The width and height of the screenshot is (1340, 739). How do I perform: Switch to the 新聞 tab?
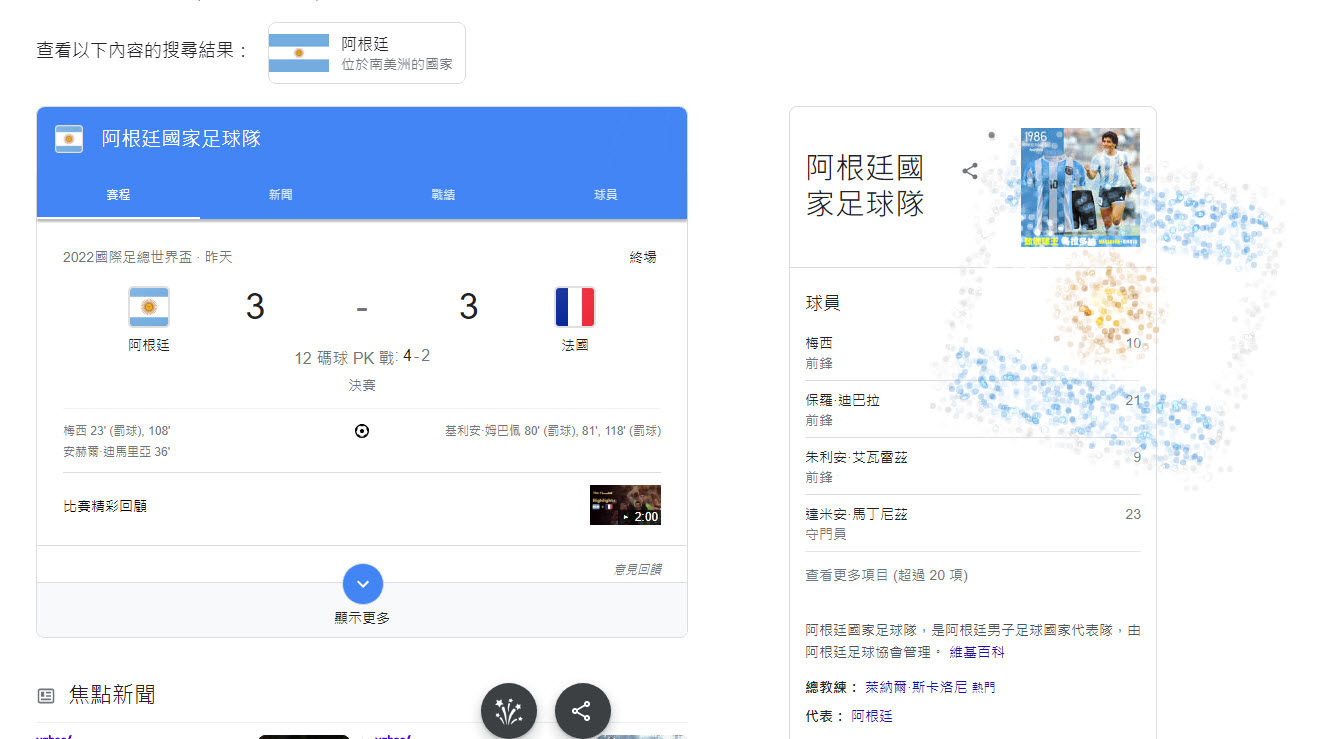[280, 195]
